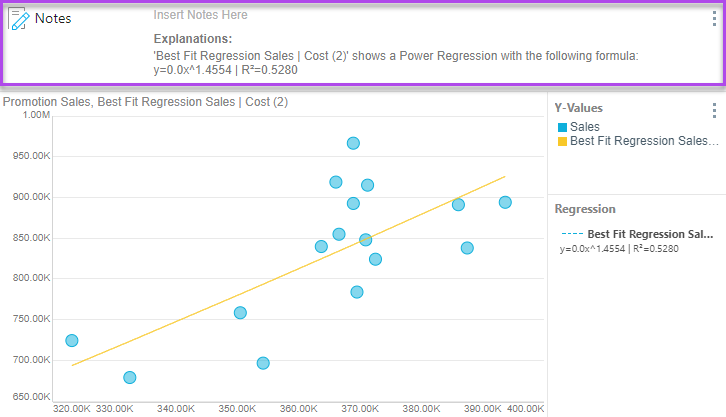Click the dashed line icon in Regression legend
The height and width of the screenshot is (417, 726).
(571, 234)
